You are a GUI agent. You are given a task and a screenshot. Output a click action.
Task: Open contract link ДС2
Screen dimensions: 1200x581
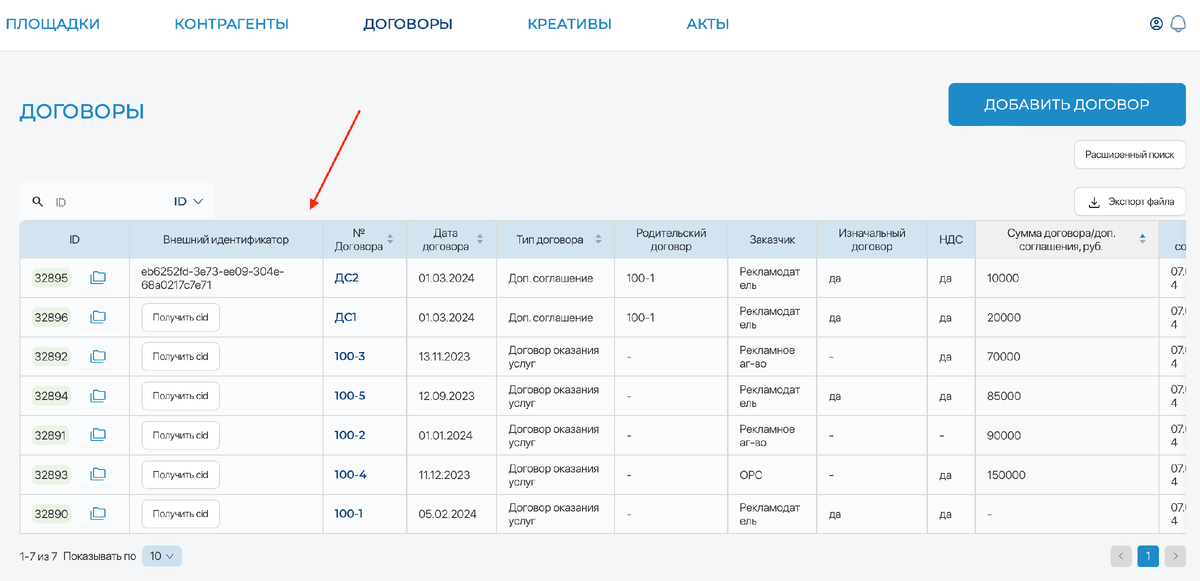(346, 278)
